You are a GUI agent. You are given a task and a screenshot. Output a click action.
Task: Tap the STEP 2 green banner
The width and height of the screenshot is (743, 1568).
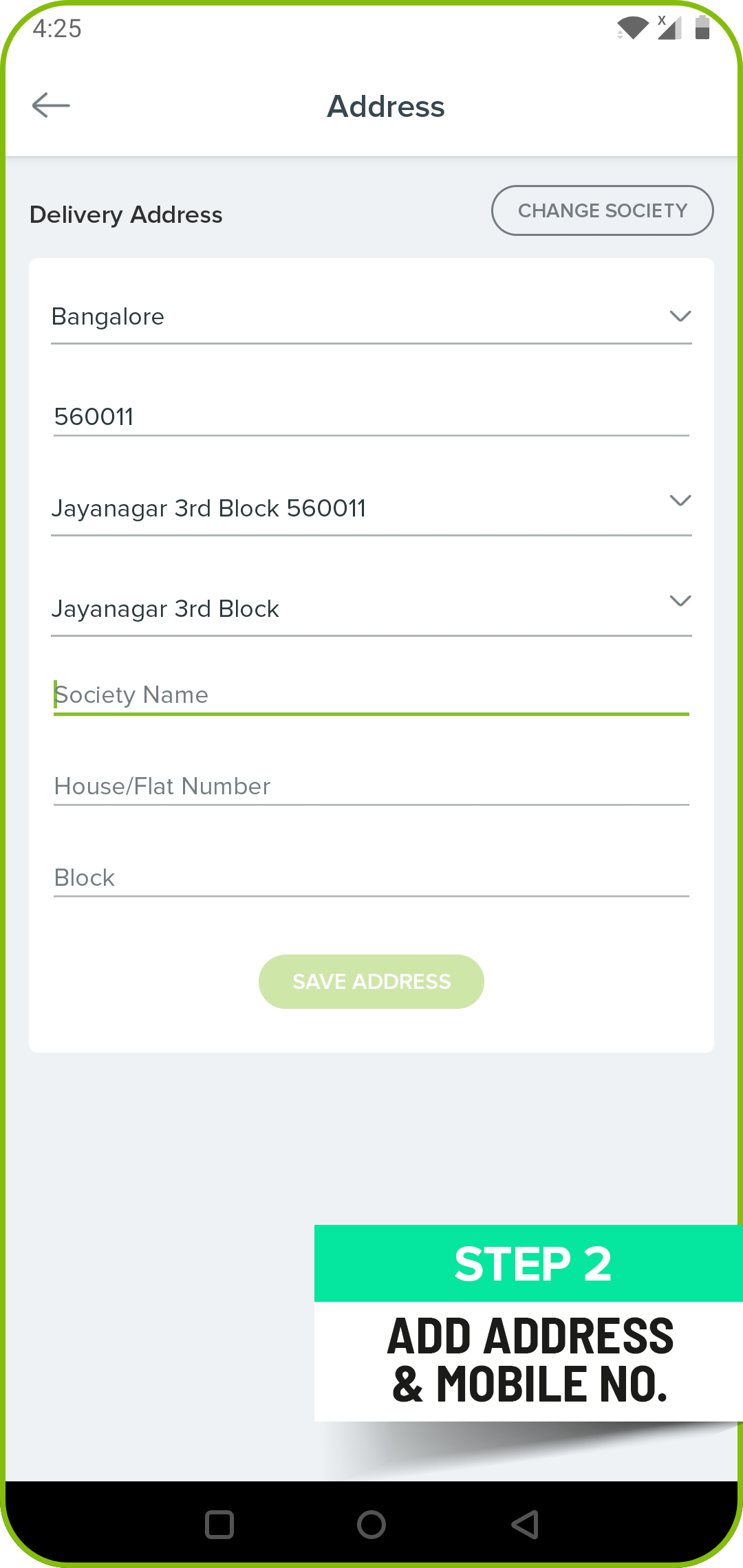(528, 1263)
